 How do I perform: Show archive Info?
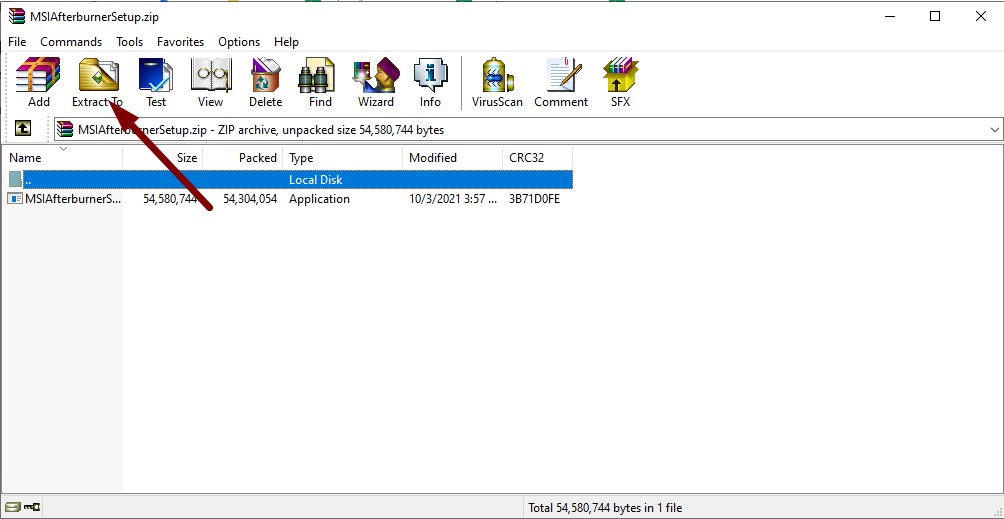(x=430, y=82)
